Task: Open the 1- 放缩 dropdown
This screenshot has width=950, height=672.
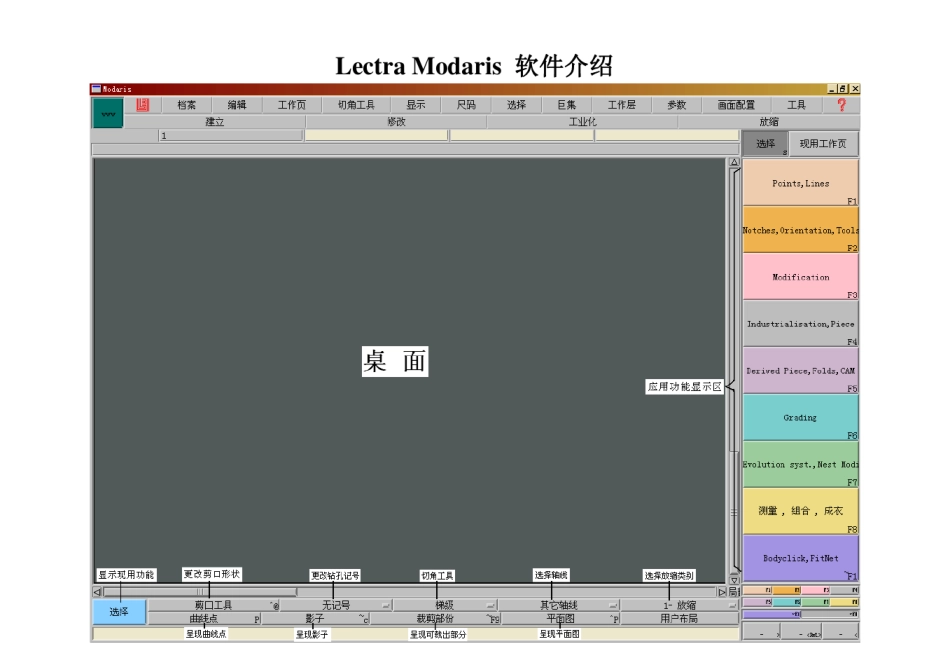Action: coord(679,605)
